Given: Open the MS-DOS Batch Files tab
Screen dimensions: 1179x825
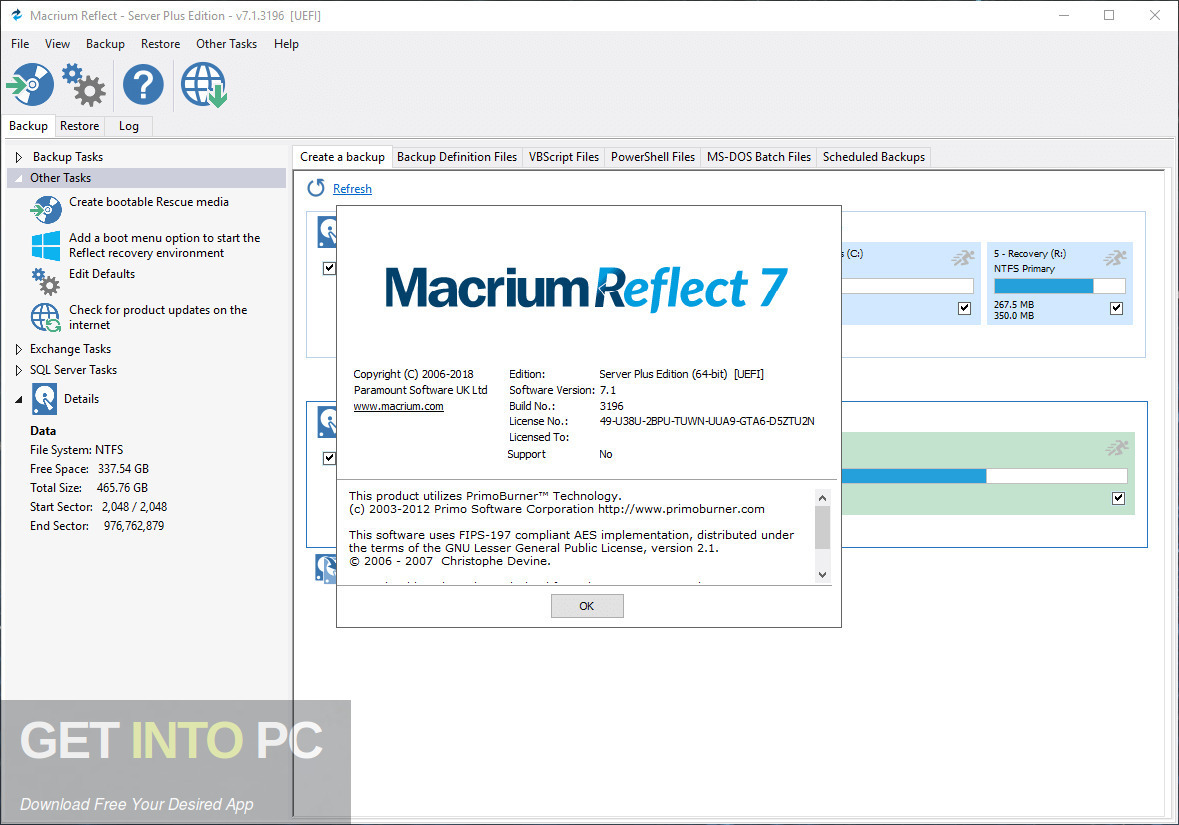Looking at the screenshot, I should 759,157.
